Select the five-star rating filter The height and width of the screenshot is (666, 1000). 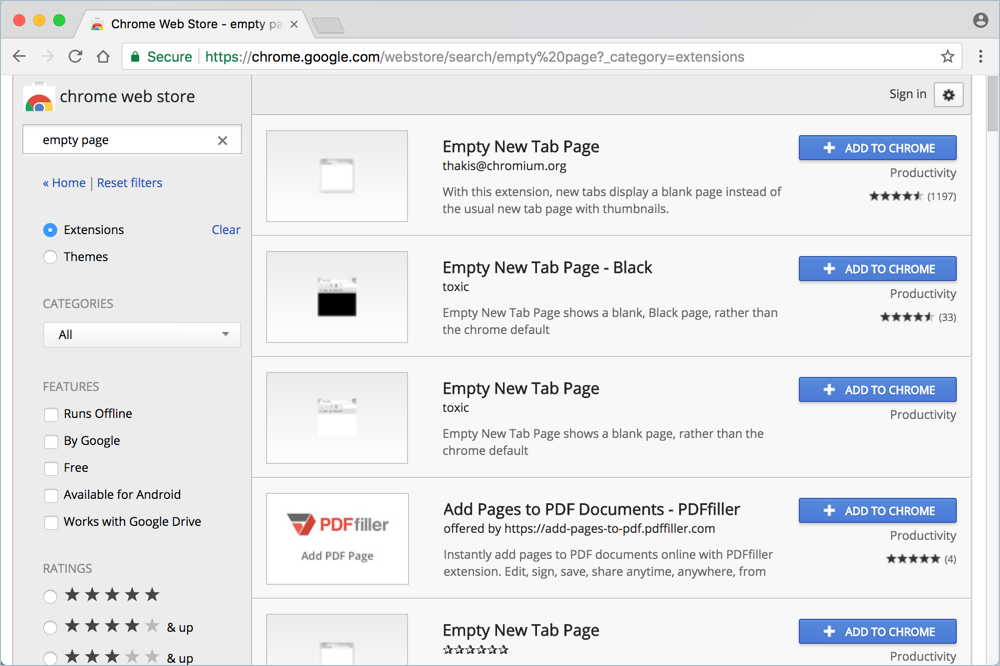pos(50,596)
